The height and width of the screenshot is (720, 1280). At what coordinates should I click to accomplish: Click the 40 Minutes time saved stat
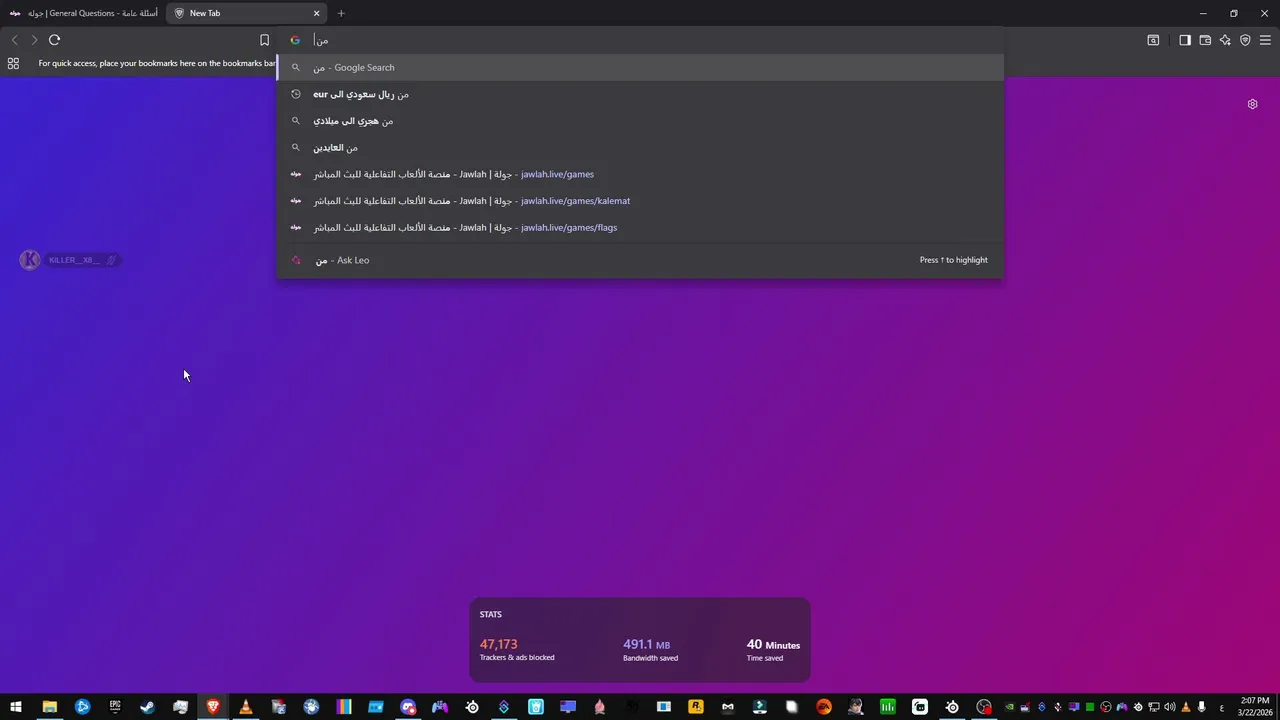pyautogui.click(x=773, y=650)
